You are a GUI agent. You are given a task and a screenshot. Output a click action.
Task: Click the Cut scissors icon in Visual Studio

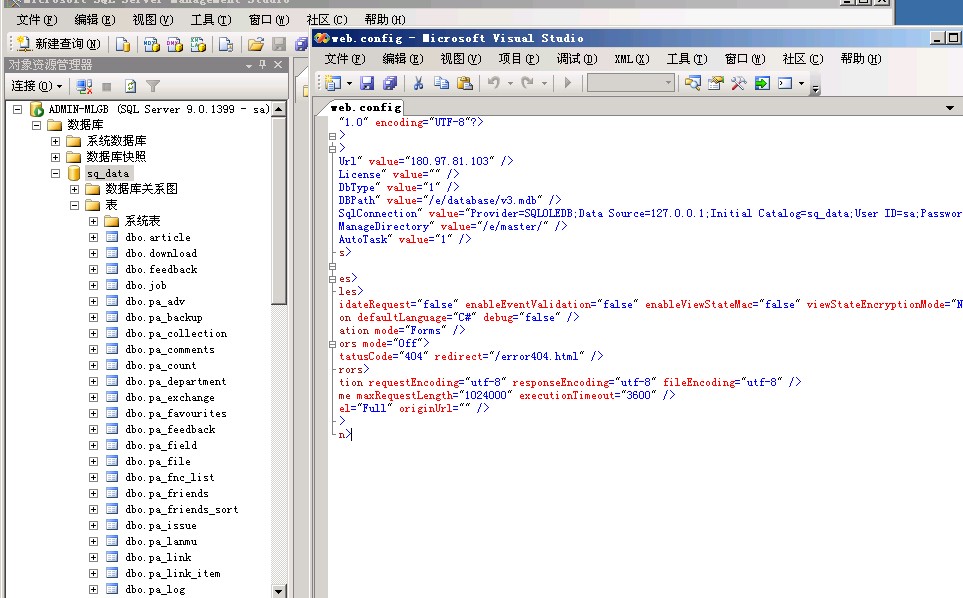(x=418, y=83)
